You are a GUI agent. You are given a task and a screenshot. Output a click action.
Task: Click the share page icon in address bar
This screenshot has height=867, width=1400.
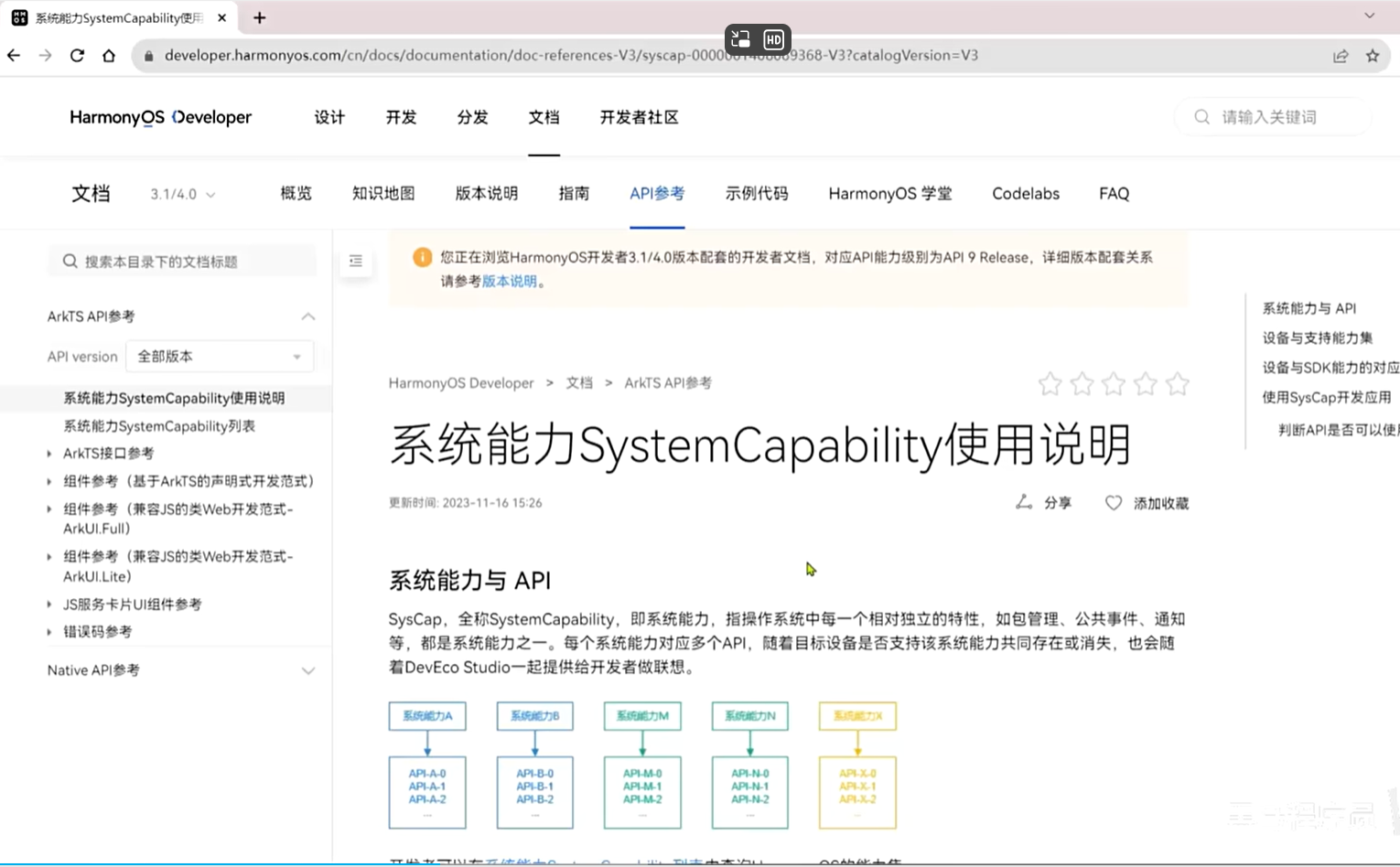point(1341,56)
